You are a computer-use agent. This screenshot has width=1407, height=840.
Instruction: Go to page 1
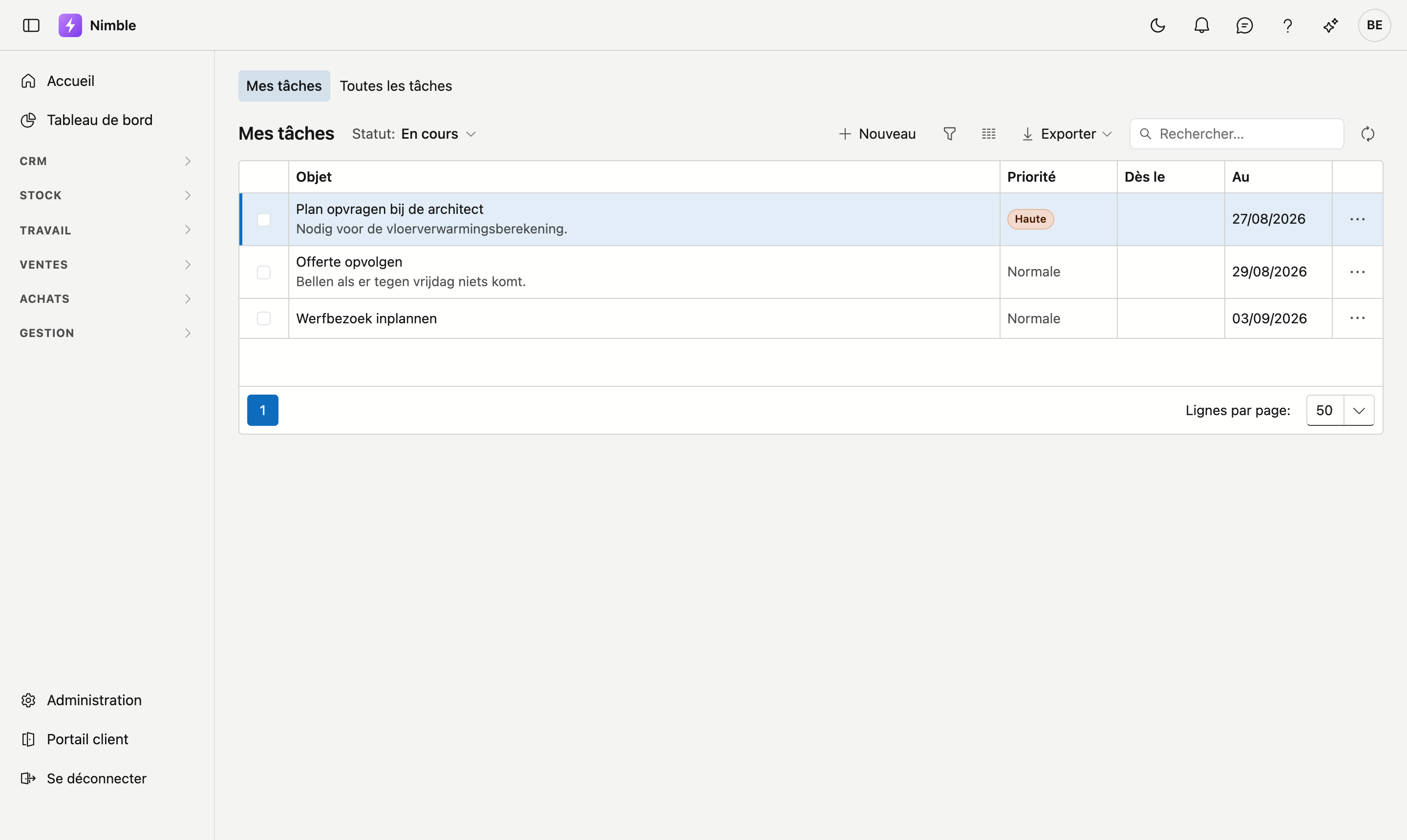[x=263, y=410]
